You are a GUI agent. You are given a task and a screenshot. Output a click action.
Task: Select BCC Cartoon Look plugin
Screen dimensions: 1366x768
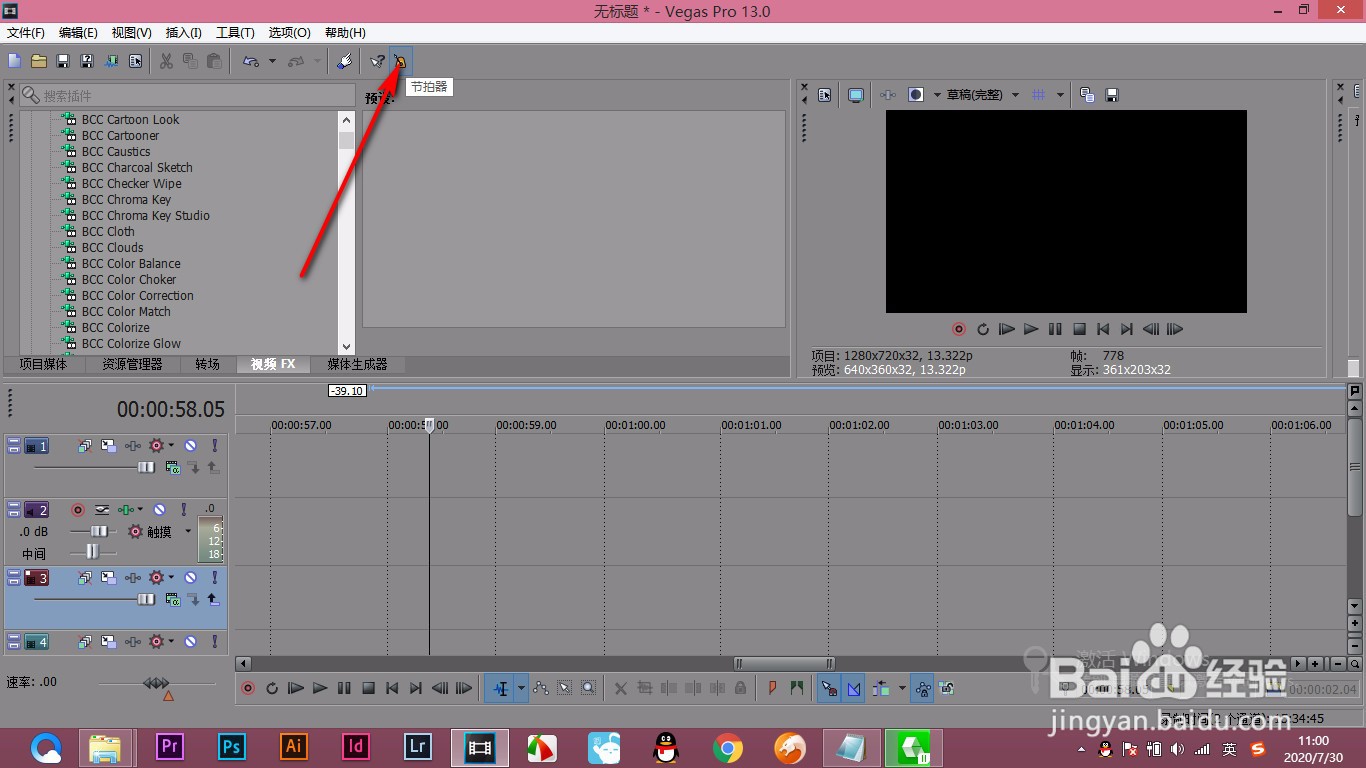130,119
